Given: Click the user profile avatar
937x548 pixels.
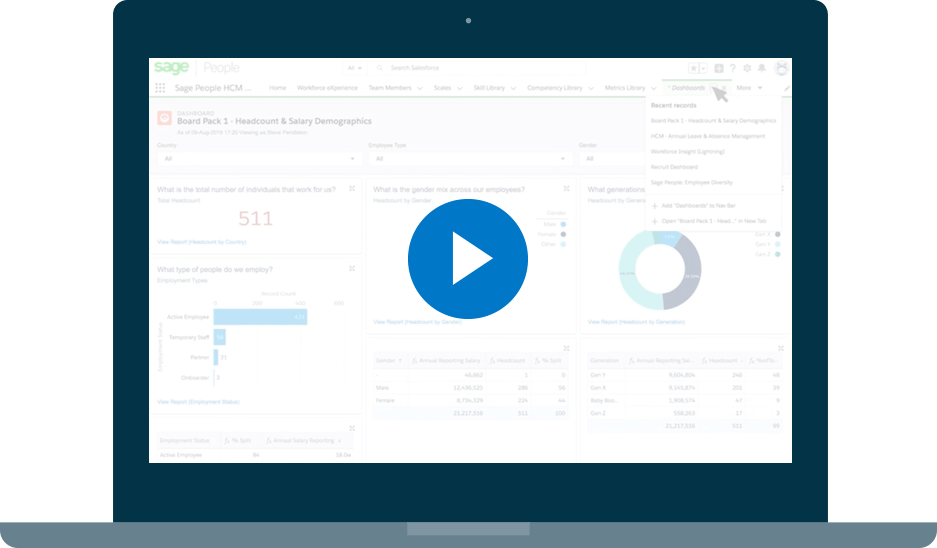Looking at the screenshot, I should pyautogui.click(x=780, y=68).
